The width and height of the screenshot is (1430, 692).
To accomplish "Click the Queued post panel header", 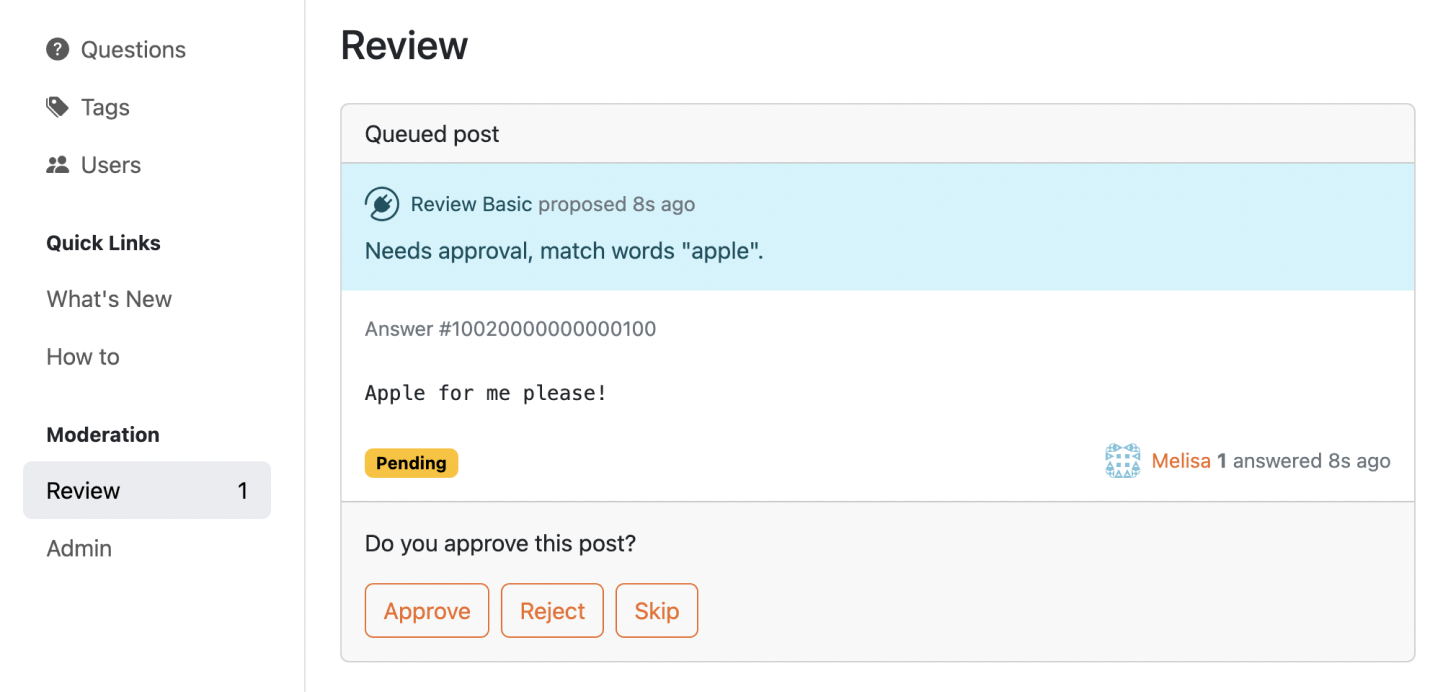I will click(432, 133).
